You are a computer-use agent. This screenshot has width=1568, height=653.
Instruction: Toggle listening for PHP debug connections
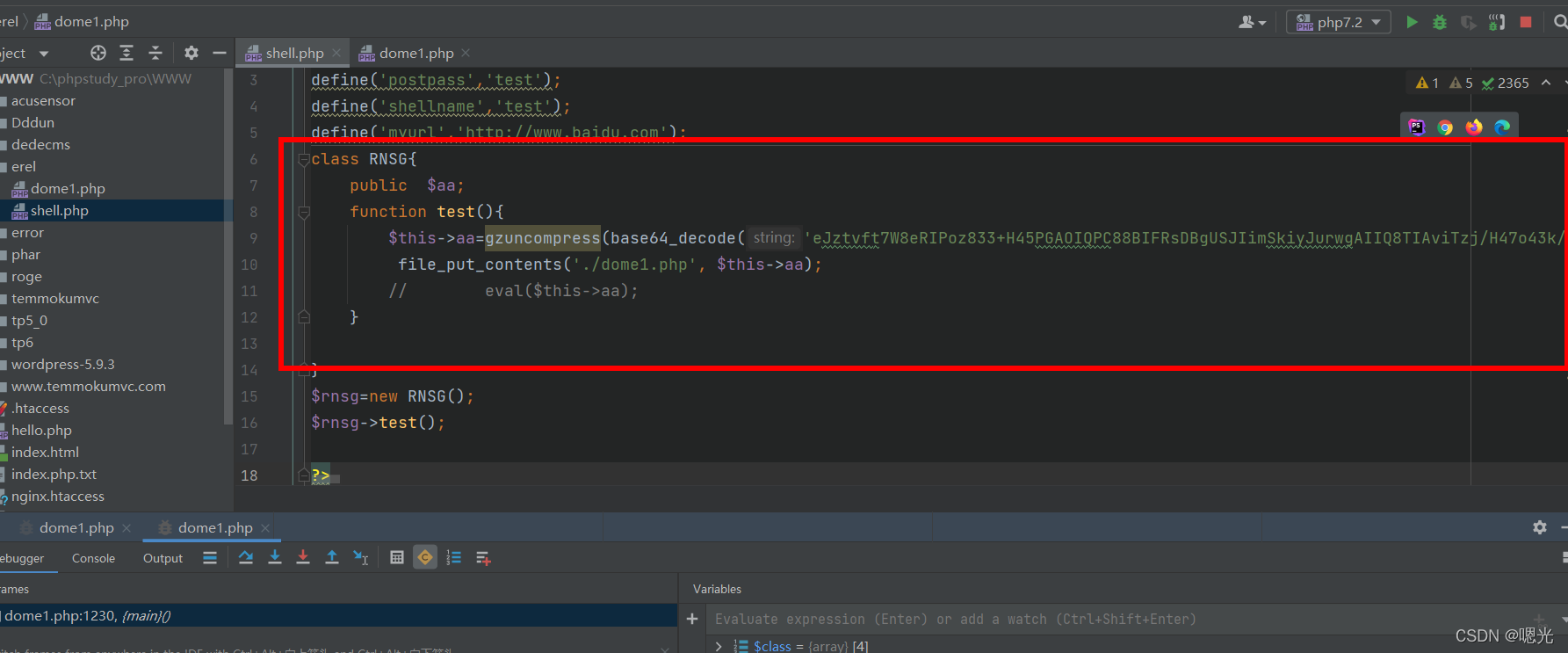tap(1497, 22)
